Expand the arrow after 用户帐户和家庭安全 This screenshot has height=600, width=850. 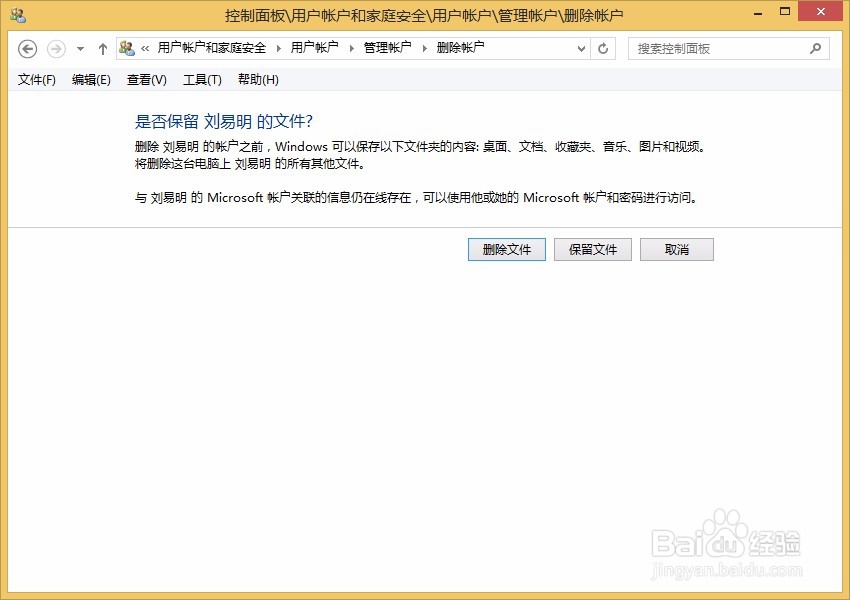279,48
